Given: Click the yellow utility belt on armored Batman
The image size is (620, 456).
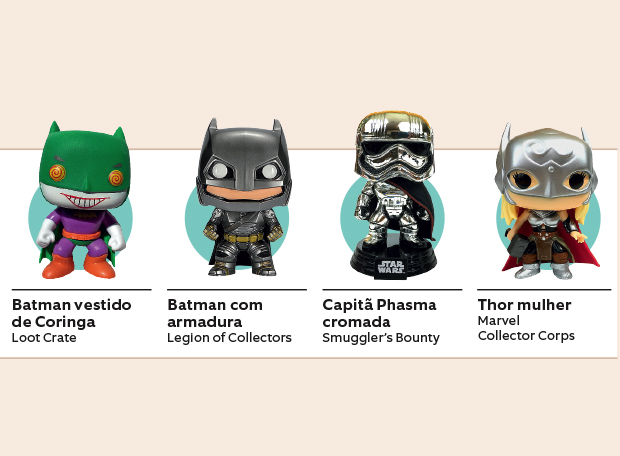Looking at the screenshot, I should [244, 238].
